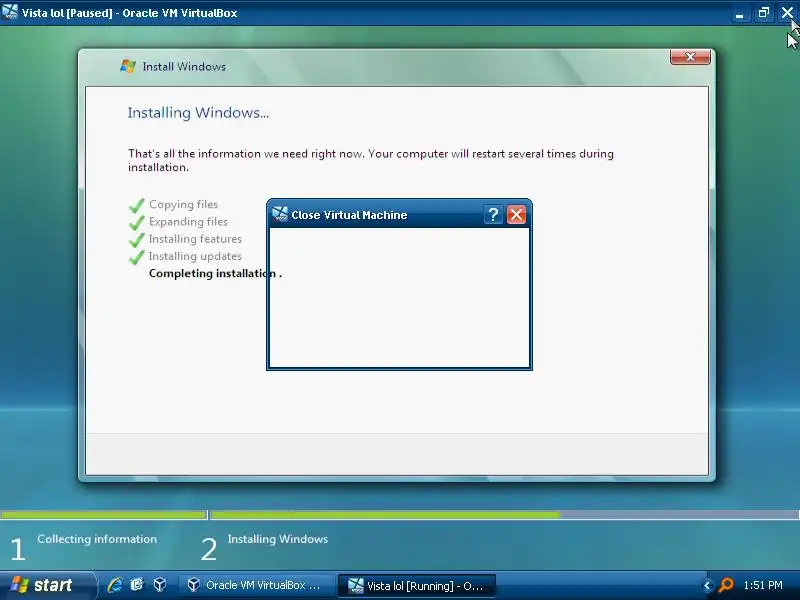
Task: Click the Installing Windows step 2 label
Action: (x=278, y=539)
